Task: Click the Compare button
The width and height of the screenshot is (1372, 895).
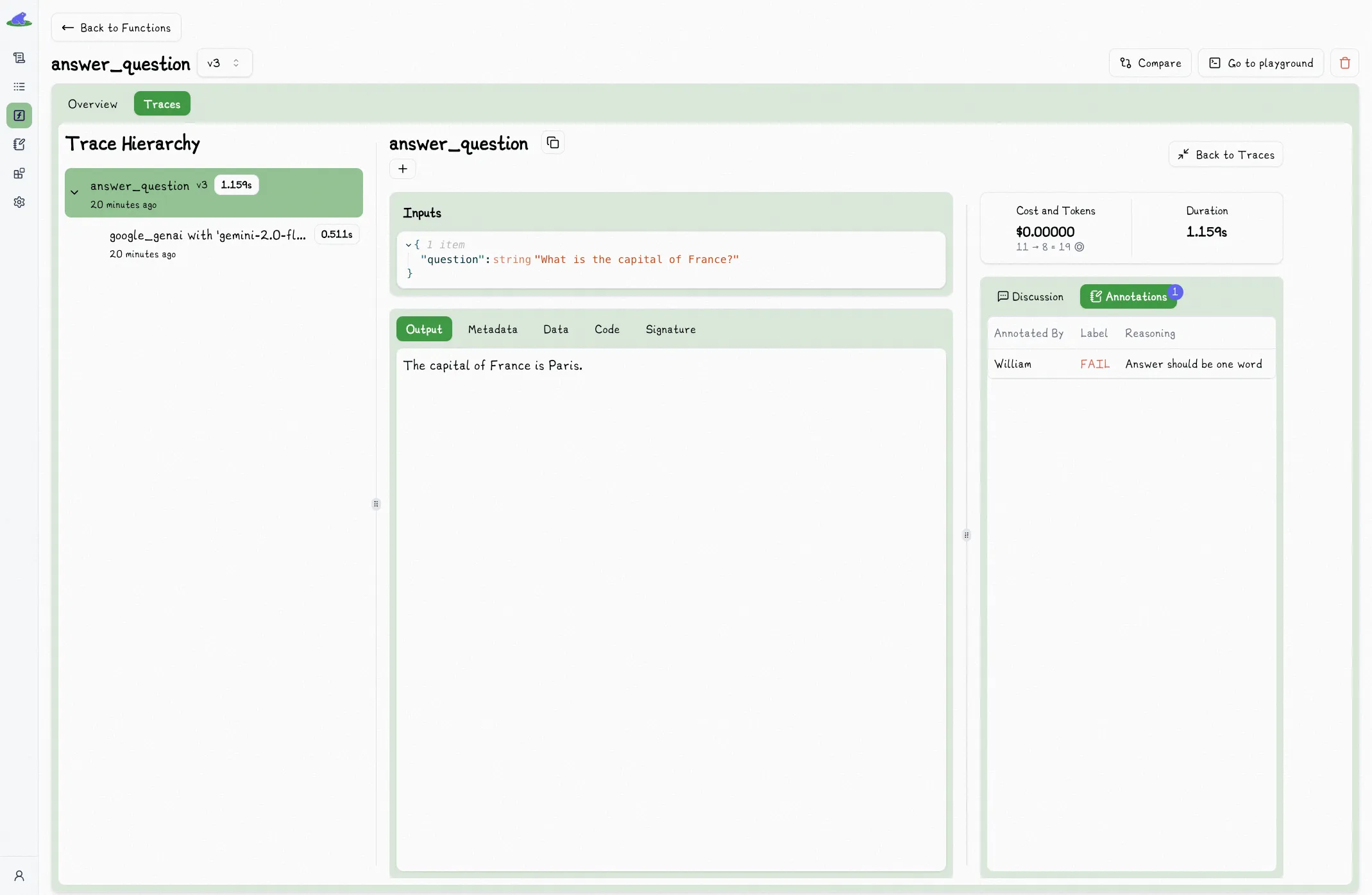Action: [x=1149, y=62]
